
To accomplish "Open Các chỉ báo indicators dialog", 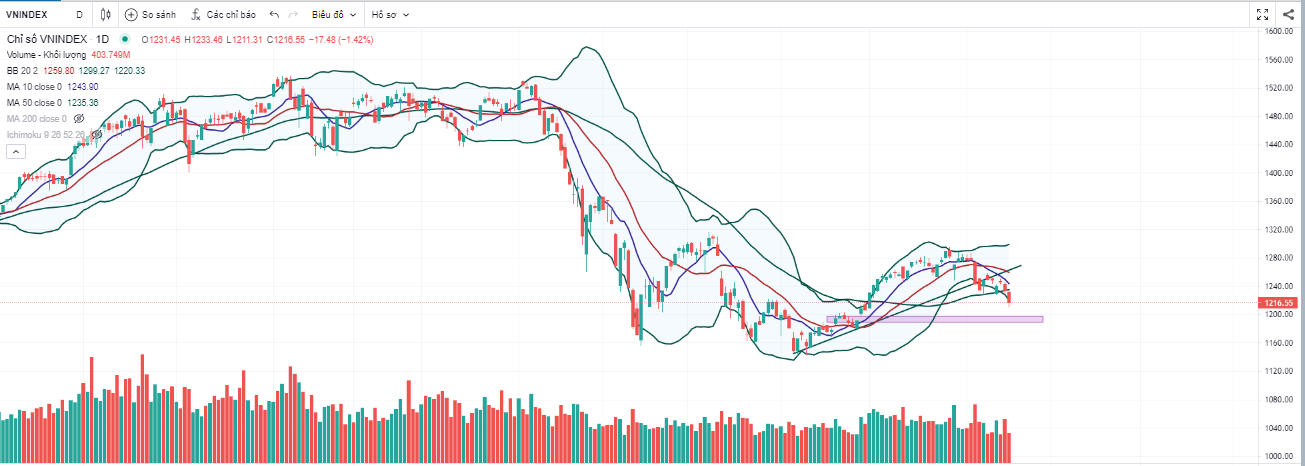I will pyautogui.click(x=222, y=15).
